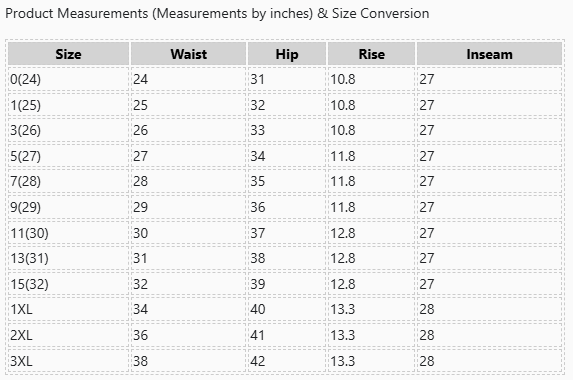The height and width of the screenshot is (380, 573).
Task: Click the 15(32) size cell
Action: pyautogui.click(x=69, y=284)
